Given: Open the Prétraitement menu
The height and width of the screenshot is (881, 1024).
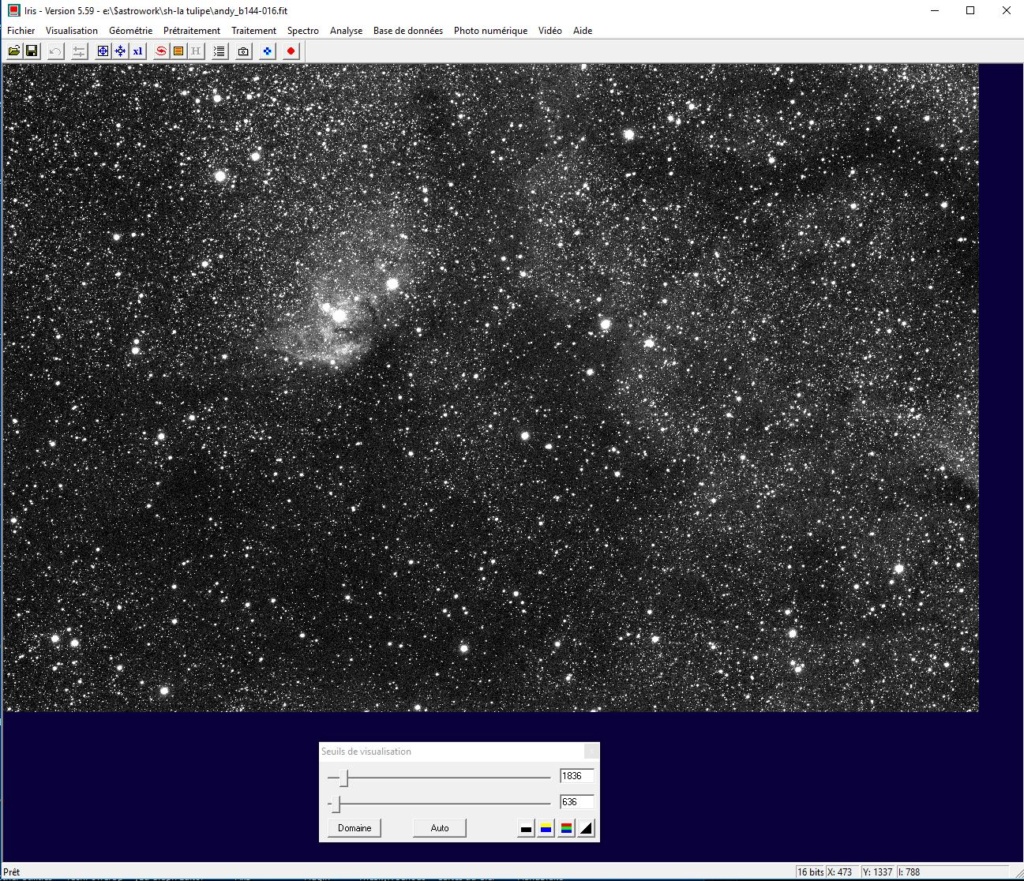Looking at the screenshot, I should pyautogui.click(x=192, y=31).
